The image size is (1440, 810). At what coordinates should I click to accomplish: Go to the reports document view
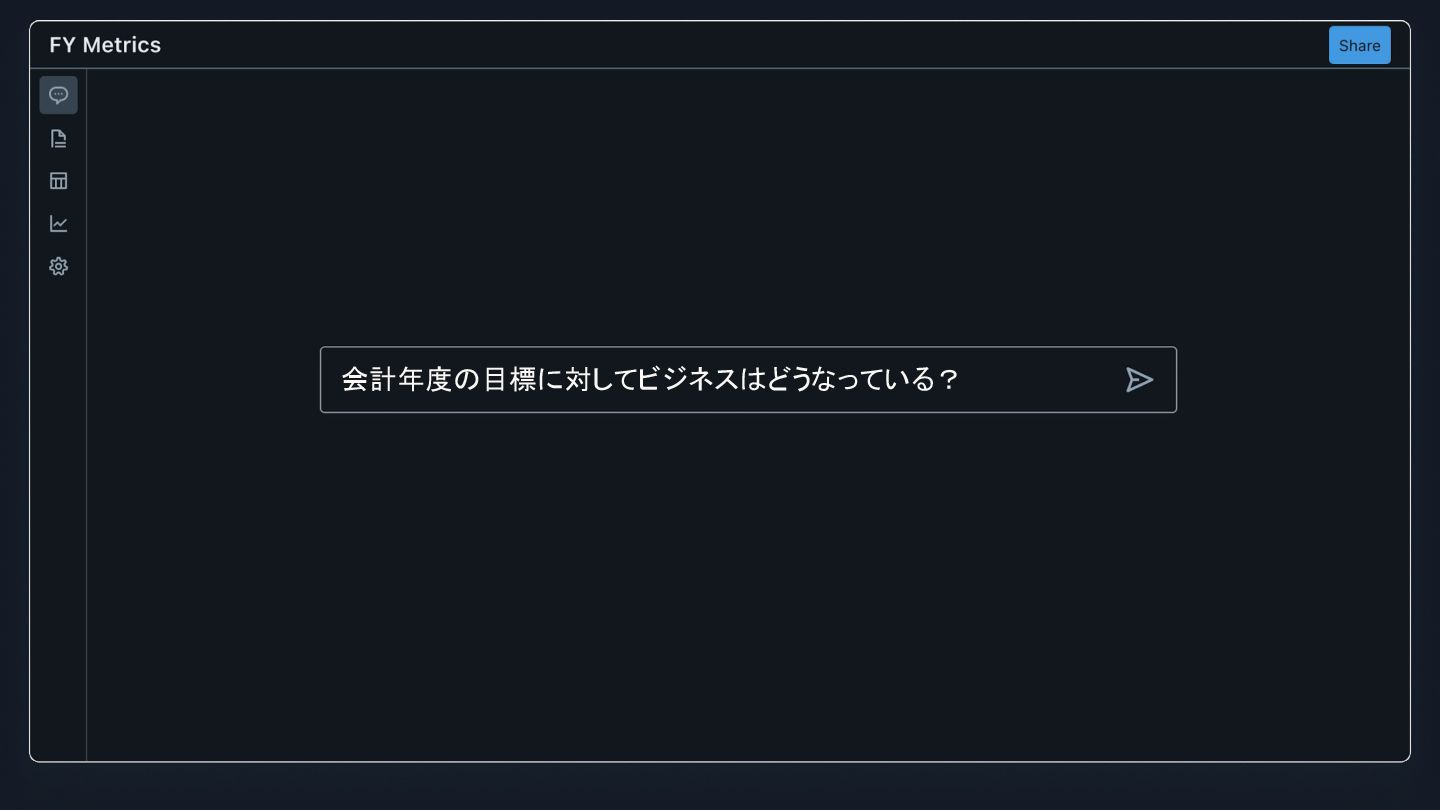[x=58, y=138]
